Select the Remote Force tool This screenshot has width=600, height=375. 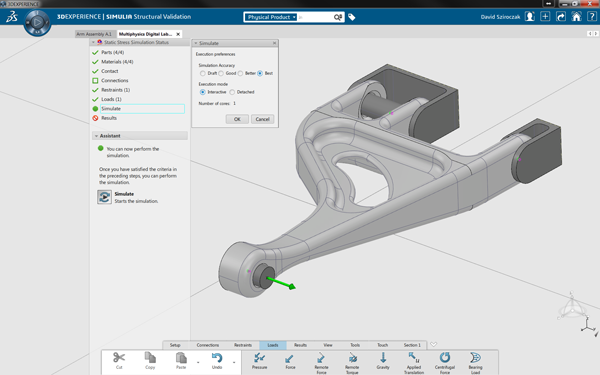click(321, 362)
